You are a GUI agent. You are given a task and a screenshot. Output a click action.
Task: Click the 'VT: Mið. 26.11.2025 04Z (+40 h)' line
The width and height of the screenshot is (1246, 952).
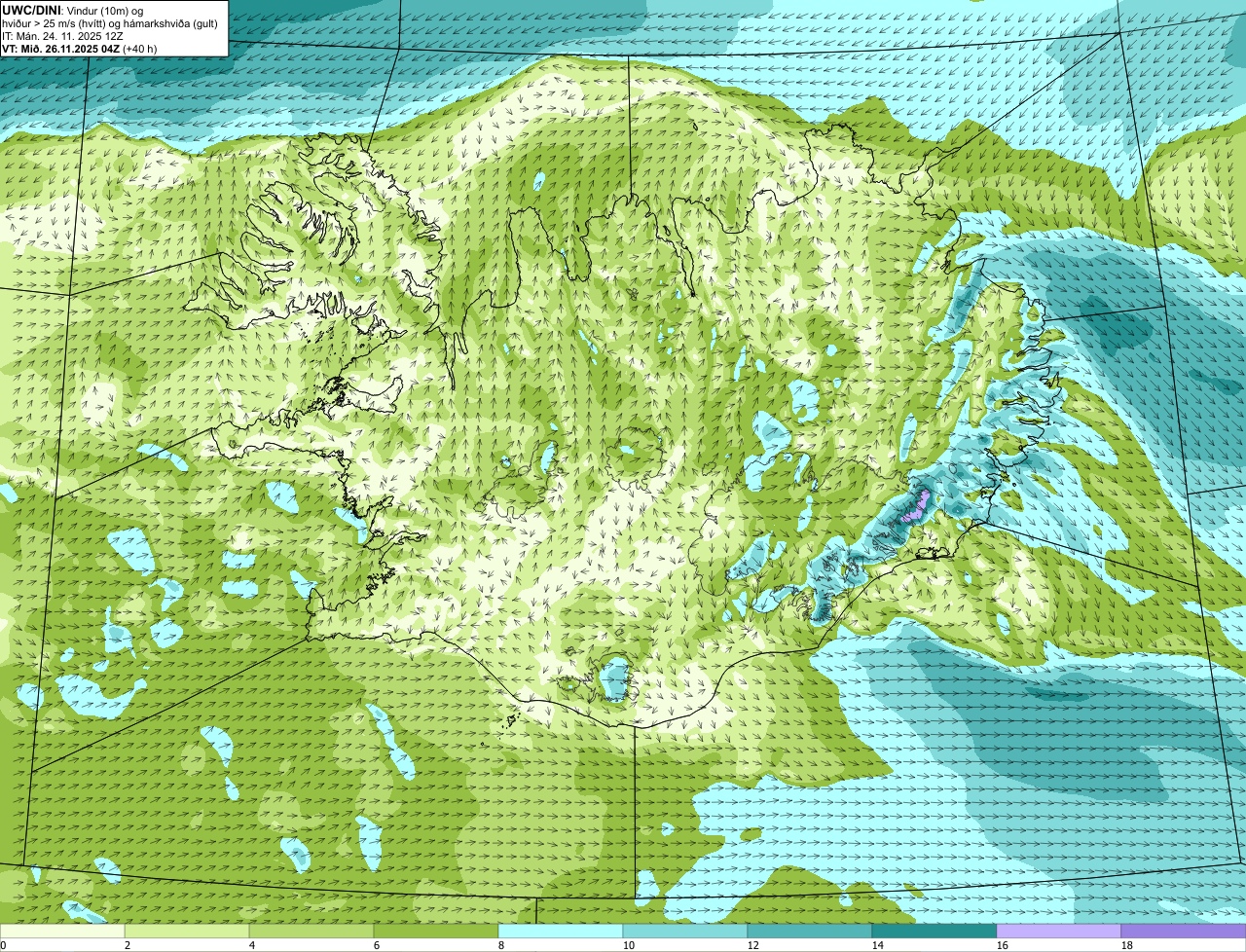pos(79,49)
